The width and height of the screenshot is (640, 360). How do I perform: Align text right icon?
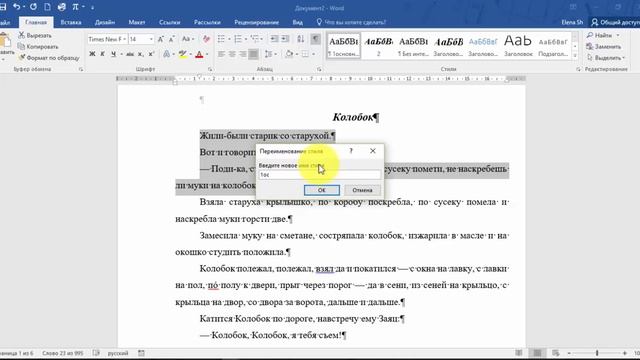pyautogui.click(x=242, y=54)
